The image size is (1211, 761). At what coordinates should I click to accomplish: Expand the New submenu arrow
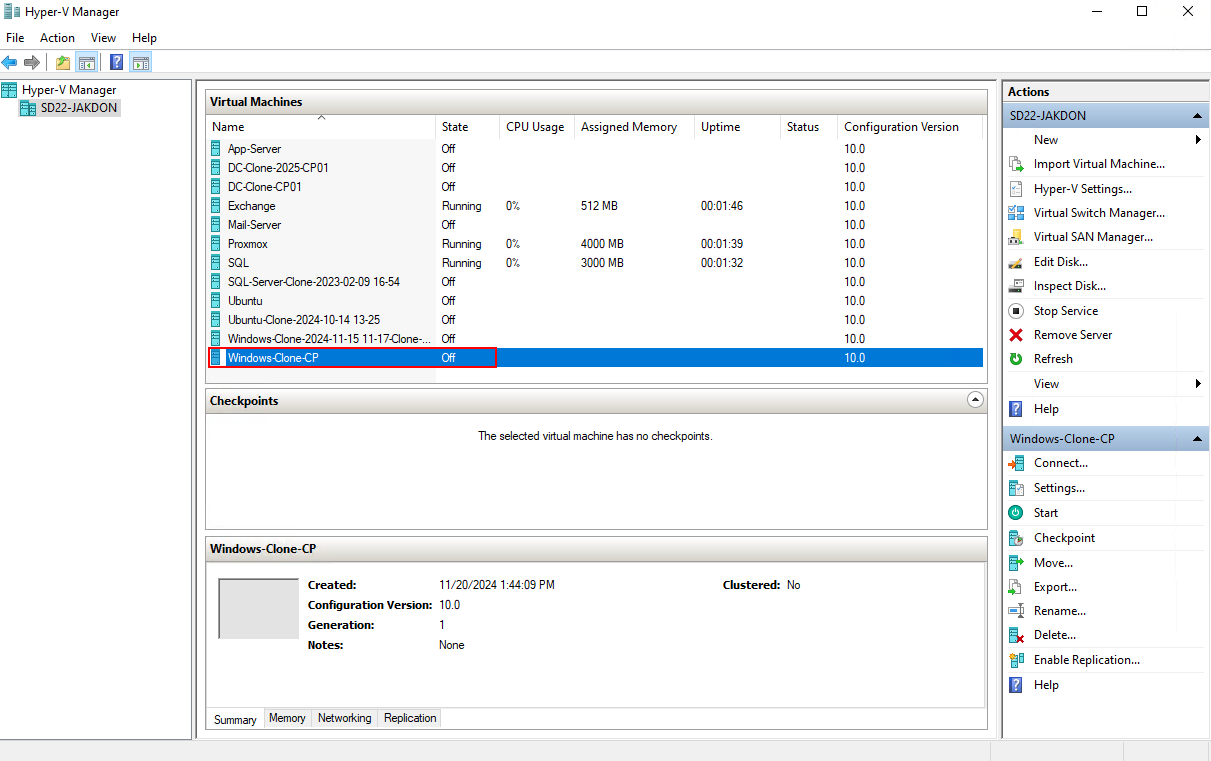(1199, 140)
